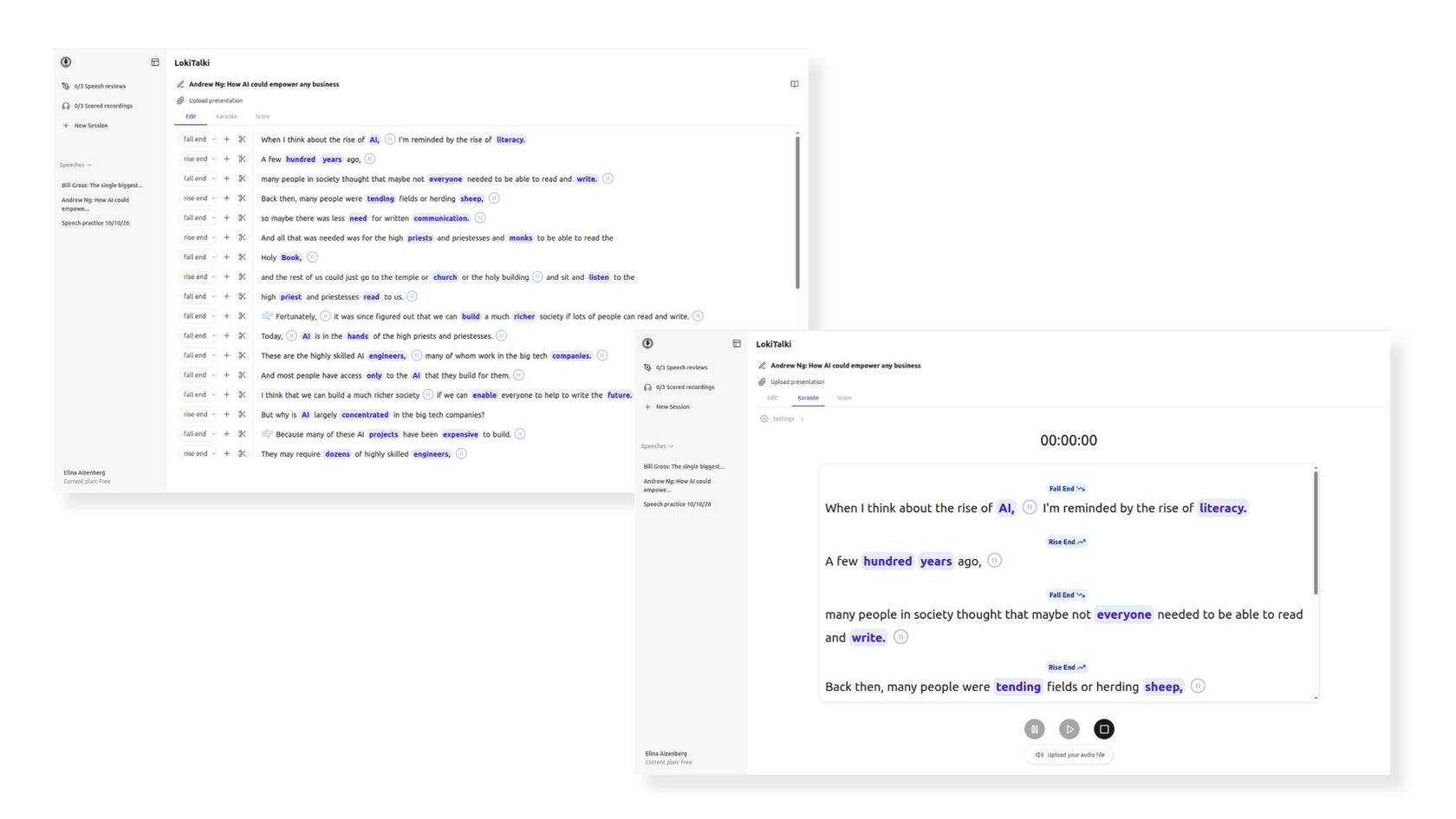Image resolution: width=1456 pixels, height=819 pixels.
Task: Open 'fall end' dropdown on first editor row
Action: (198, 139)
